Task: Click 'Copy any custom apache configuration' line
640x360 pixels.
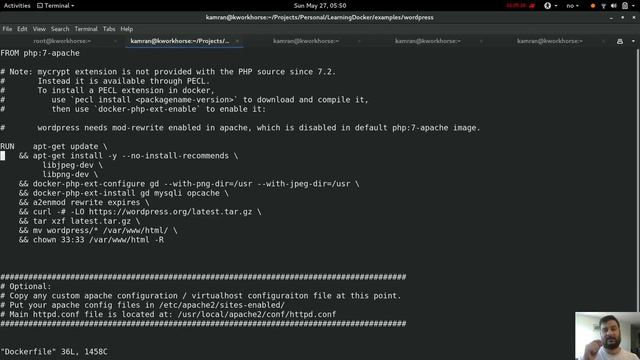Action: pos(200,296)
